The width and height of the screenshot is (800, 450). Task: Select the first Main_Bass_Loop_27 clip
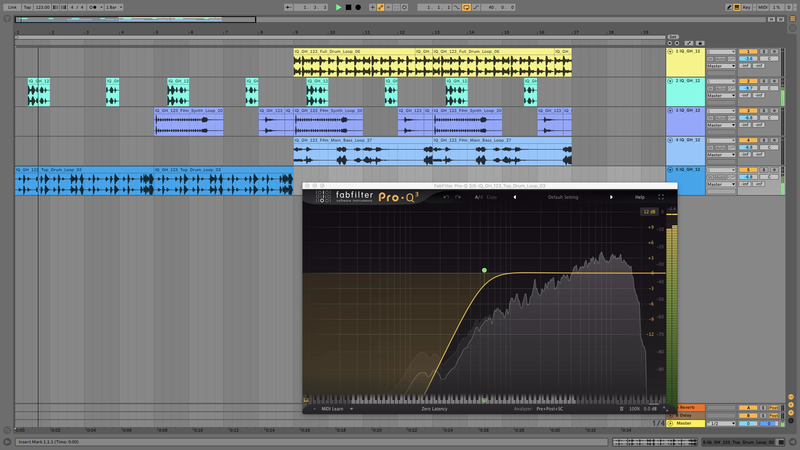coord(363,151)
